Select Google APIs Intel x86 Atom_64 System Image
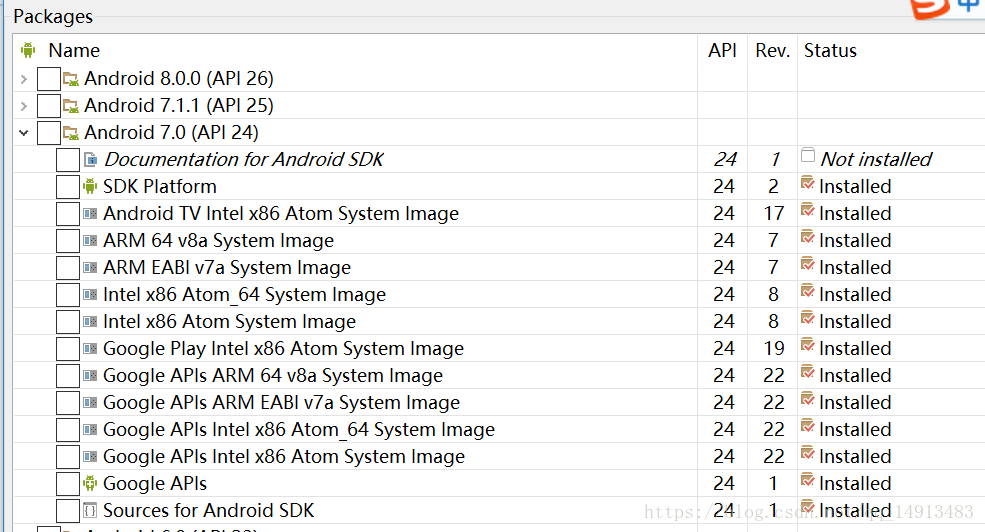Viewport: 985px width, 532px height. (x=299, y=430)
